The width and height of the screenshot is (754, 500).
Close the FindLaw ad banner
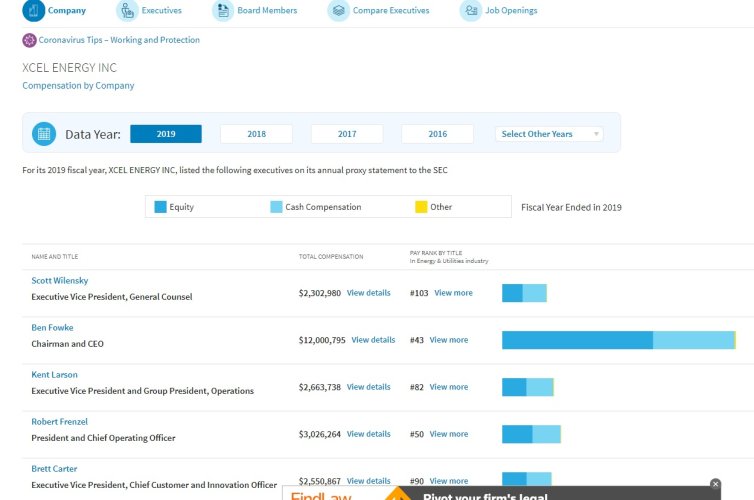point(715,484)
